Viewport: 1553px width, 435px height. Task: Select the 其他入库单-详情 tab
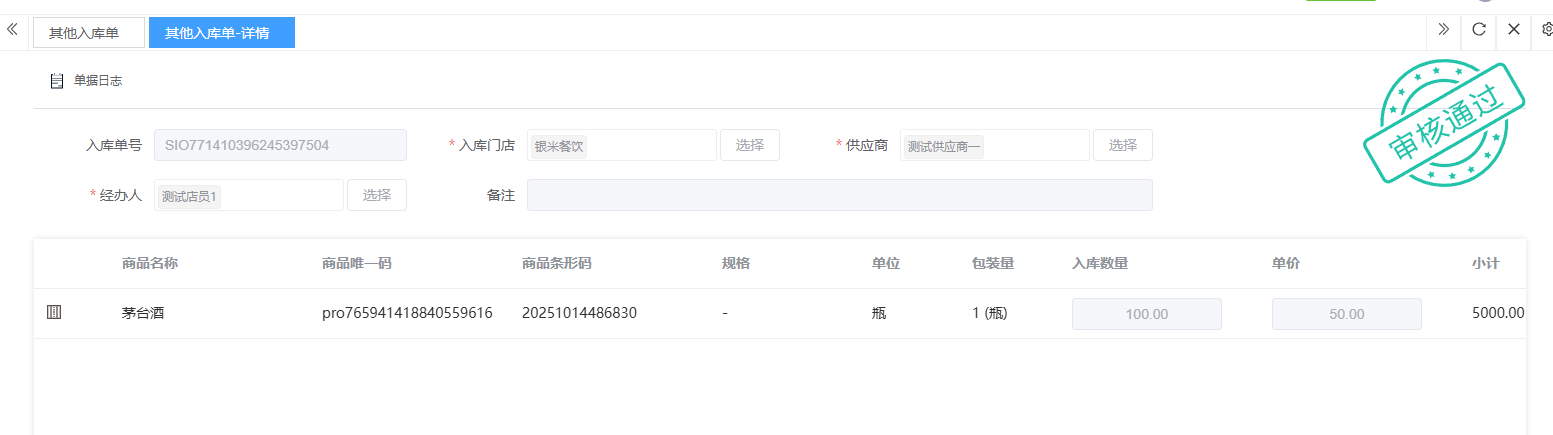coord(221,33)
